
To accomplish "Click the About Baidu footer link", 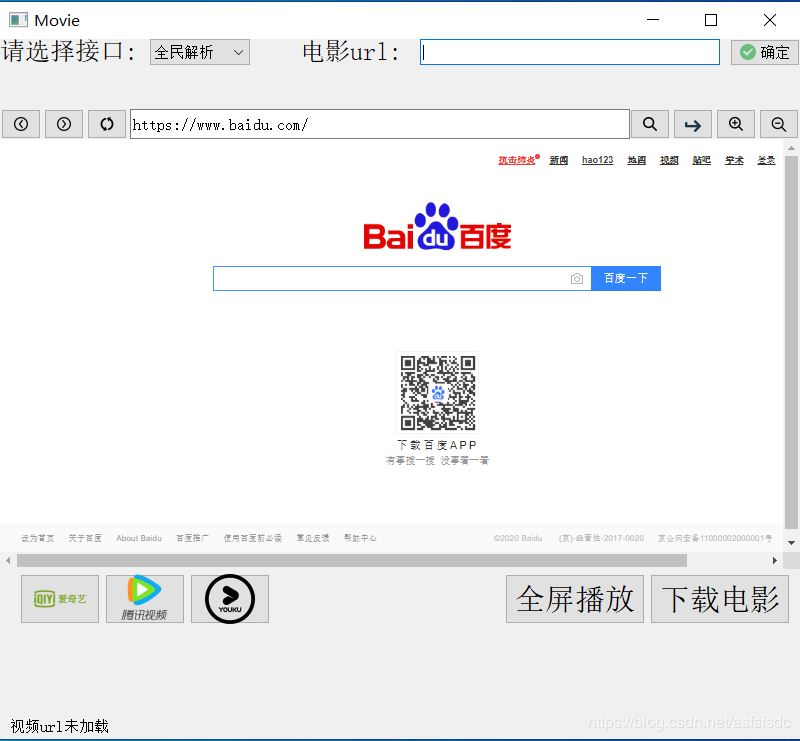I will pyautogui.click(x=139, y=538).
